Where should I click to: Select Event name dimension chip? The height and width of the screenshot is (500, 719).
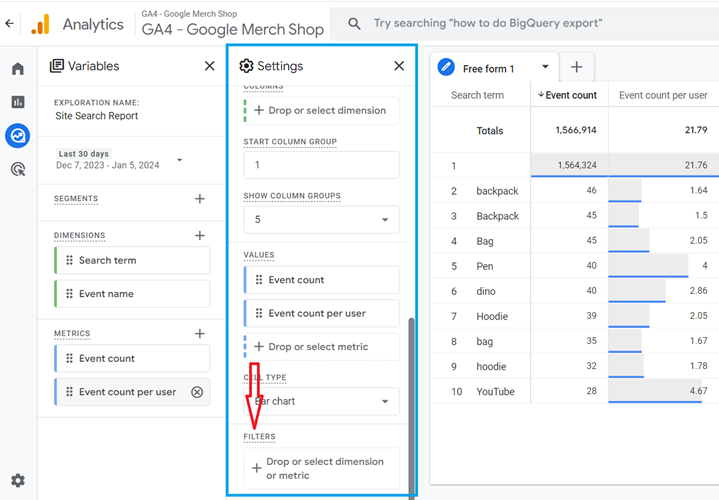(132, 294)
